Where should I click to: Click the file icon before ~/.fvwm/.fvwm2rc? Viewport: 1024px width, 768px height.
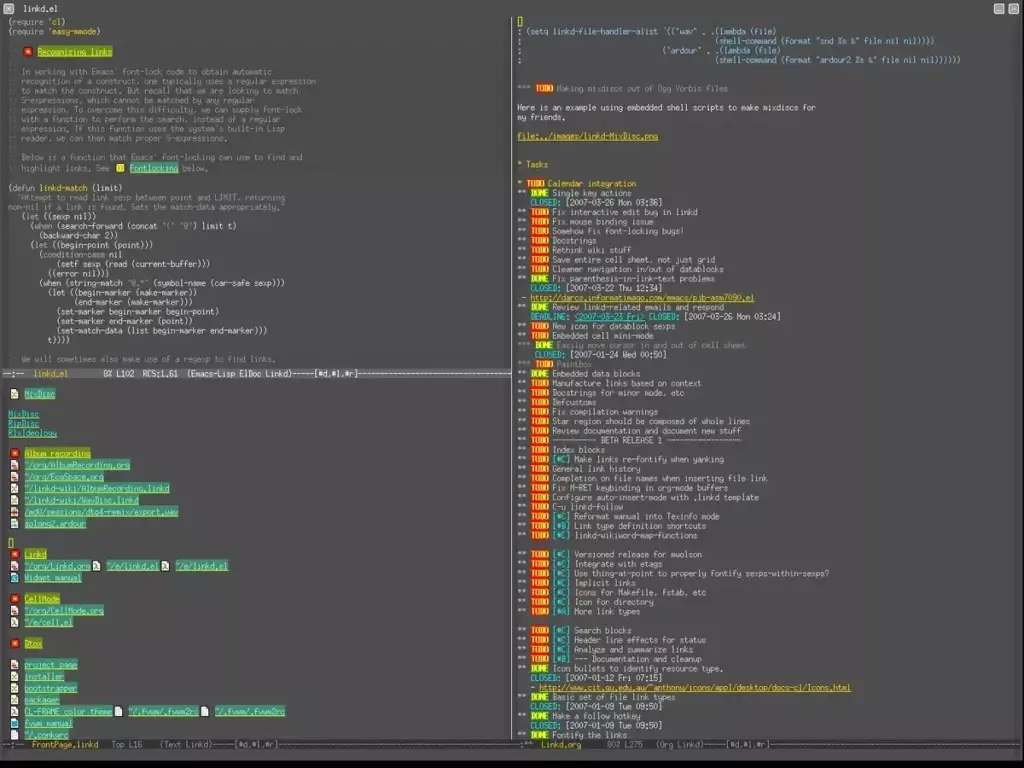pos(119,712)
